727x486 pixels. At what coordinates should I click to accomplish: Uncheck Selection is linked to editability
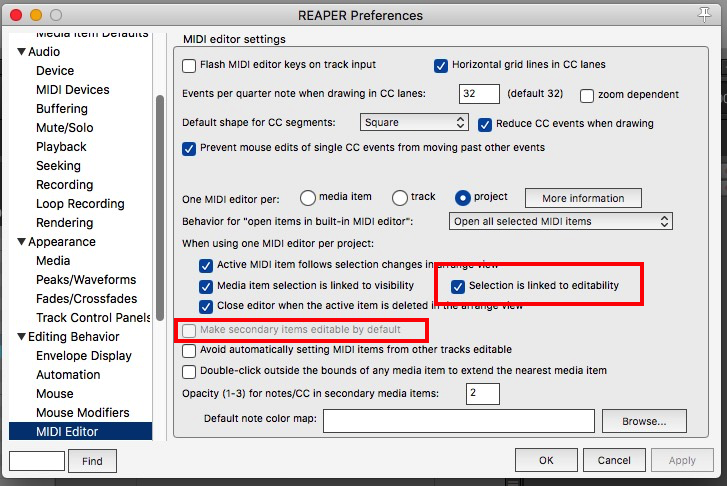[x=458, y=287]
